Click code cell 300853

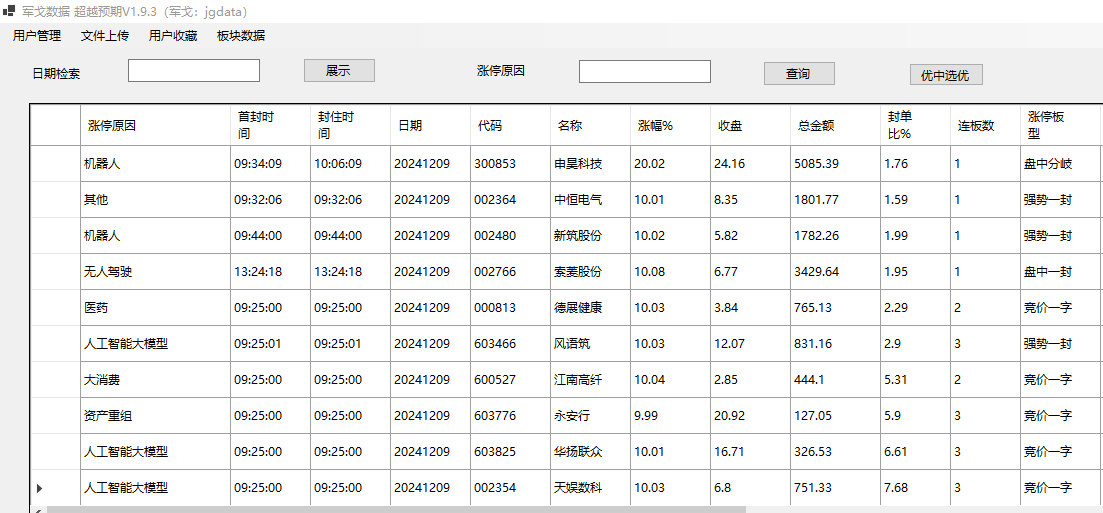tap(511, 164)
